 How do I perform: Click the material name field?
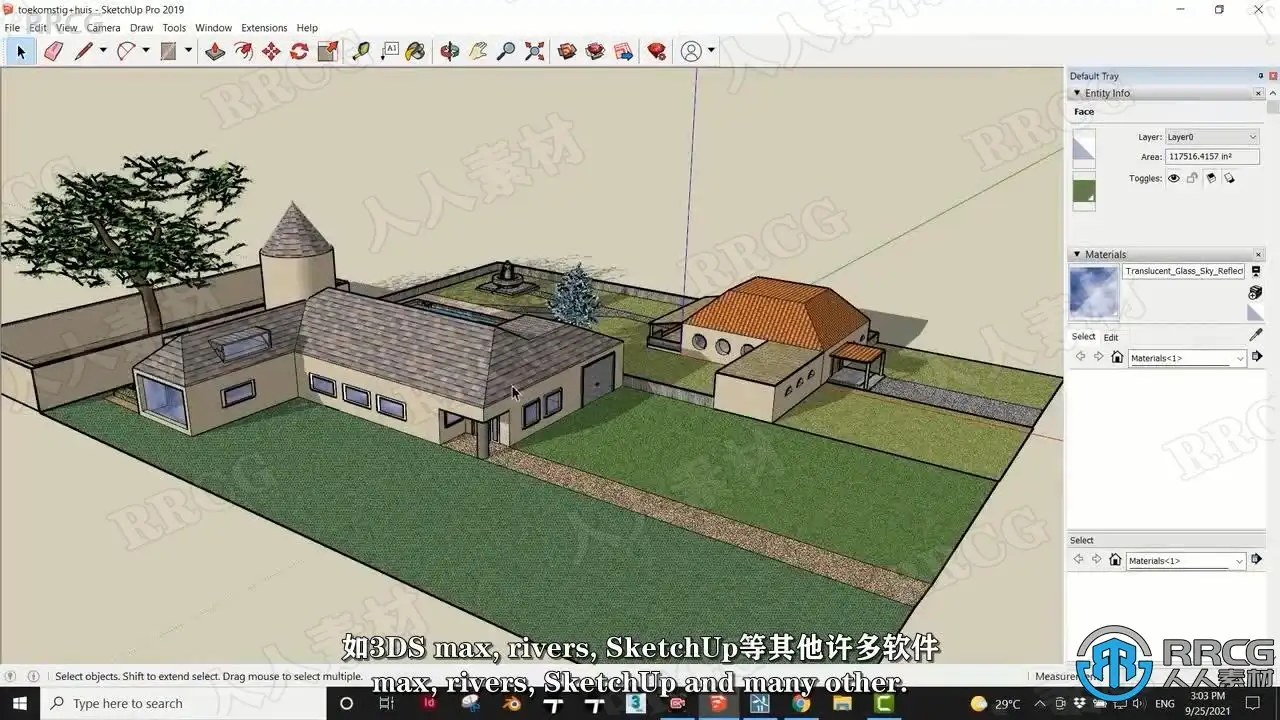pos(1184,271)
